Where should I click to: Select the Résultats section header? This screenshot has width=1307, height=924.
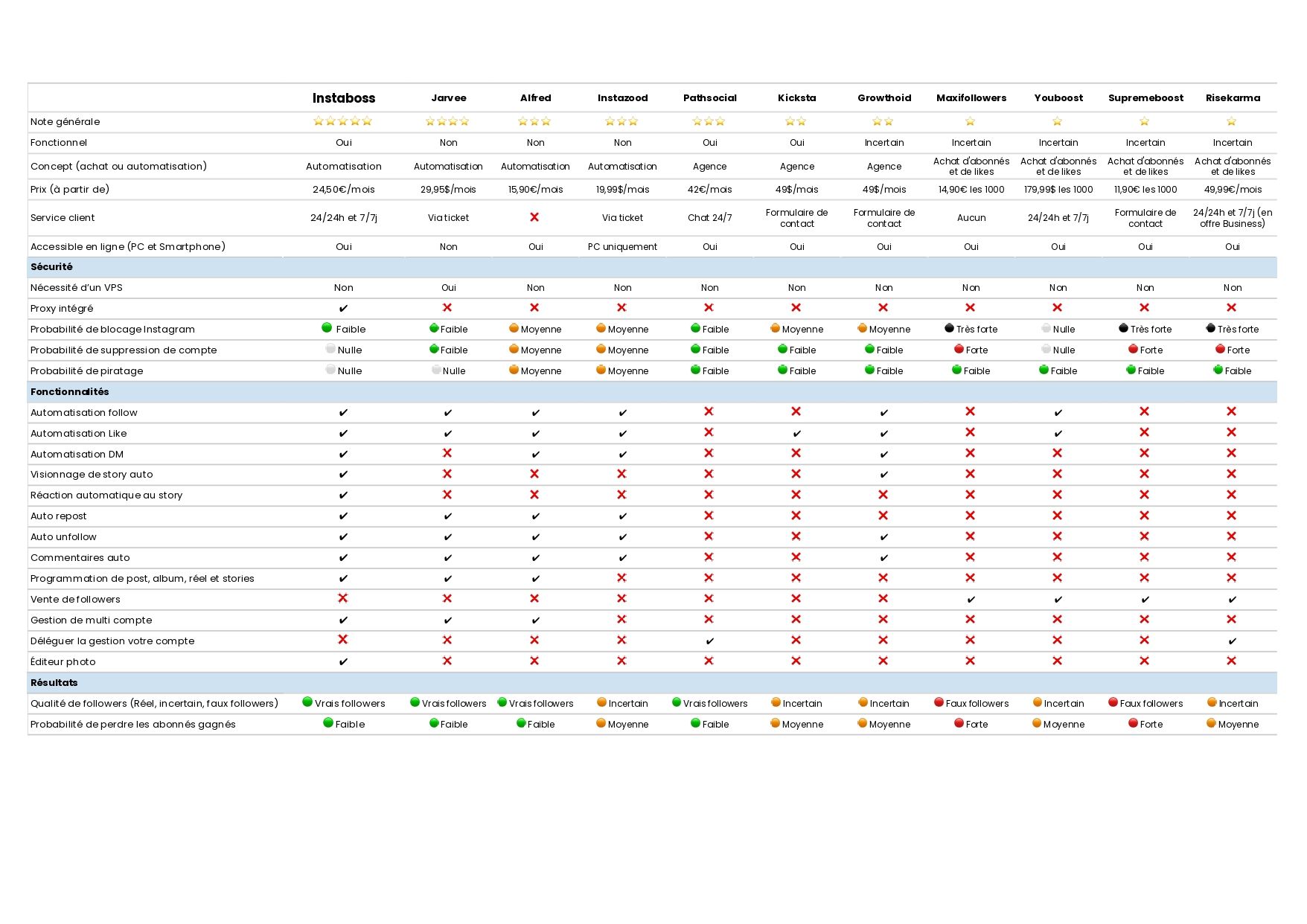[x=652, y=683]
